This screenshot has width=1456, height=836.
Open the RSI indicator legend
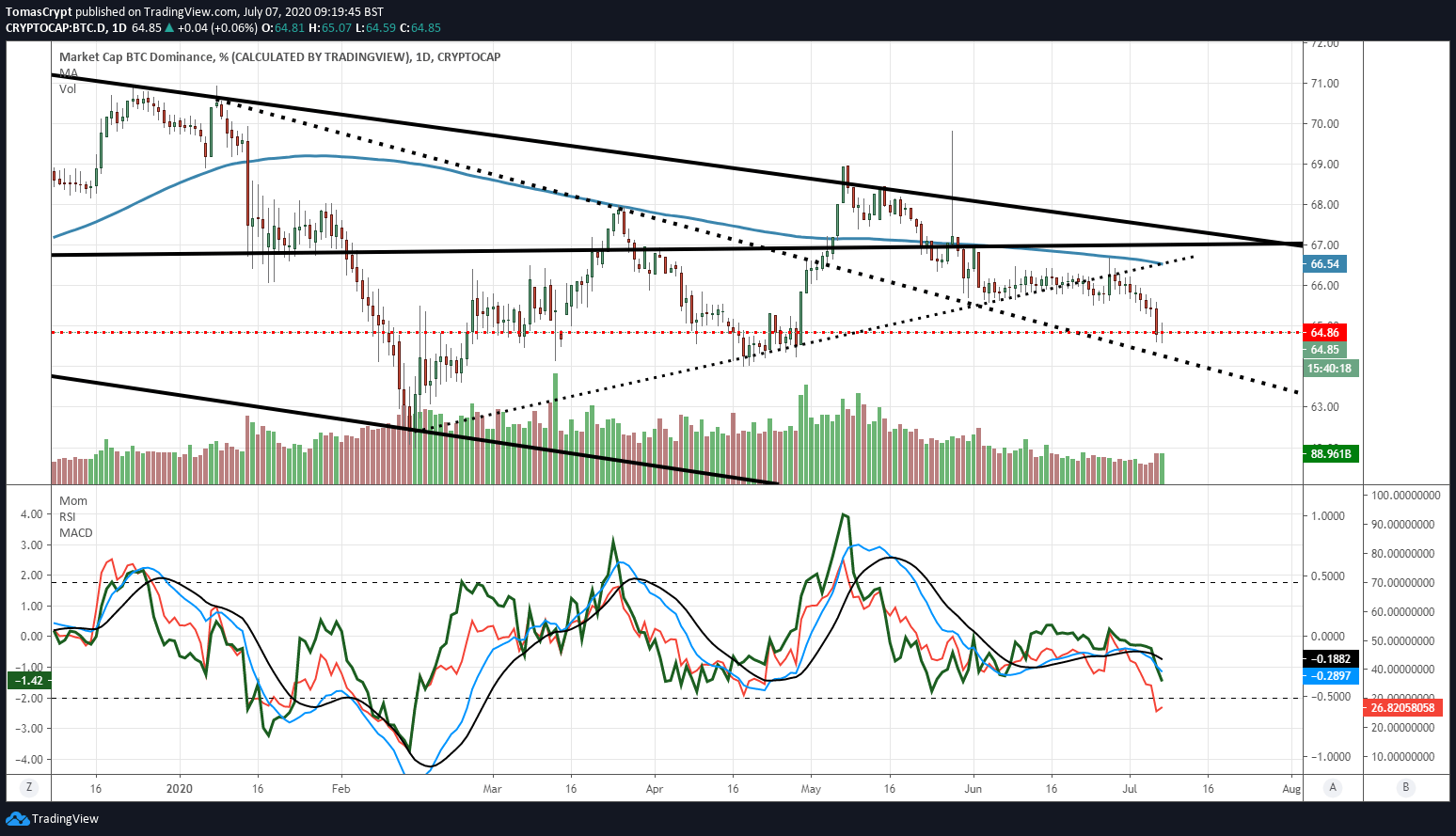pos(68,516)
